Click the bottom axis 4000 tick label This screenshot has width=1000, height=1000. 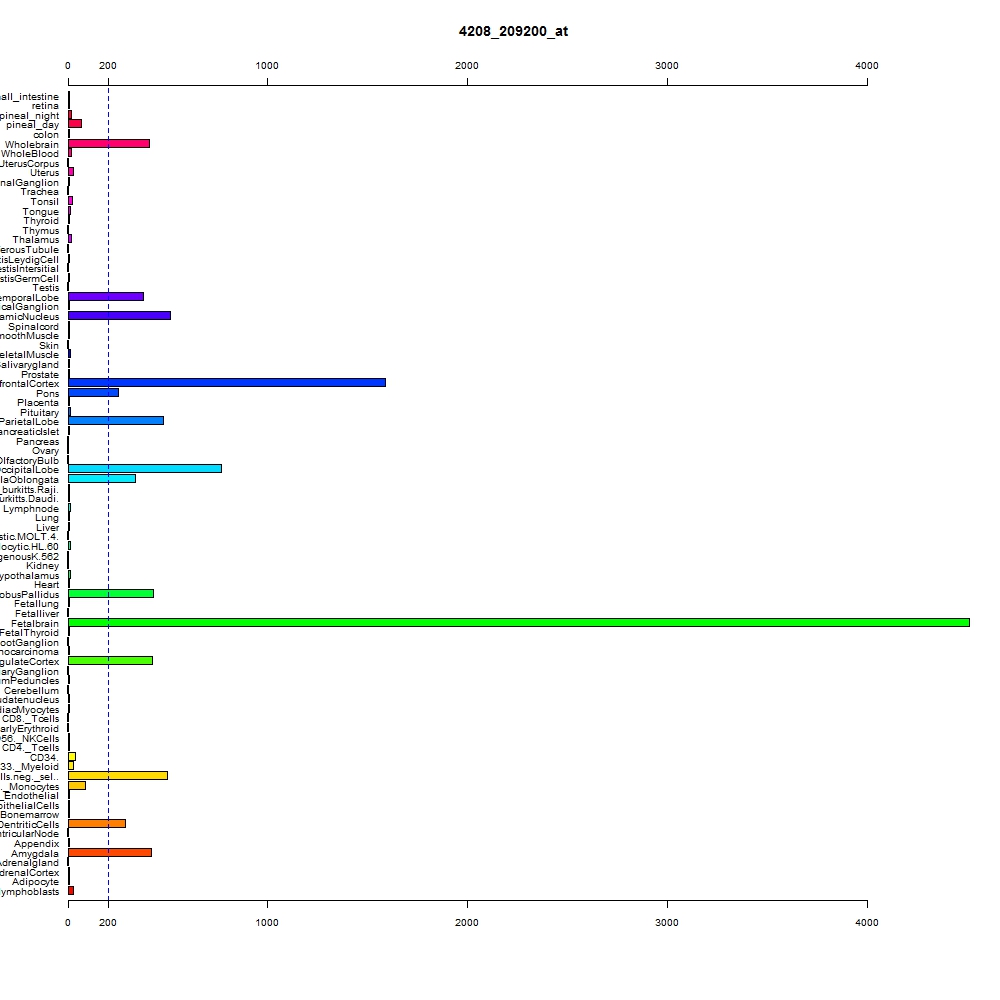867,923
